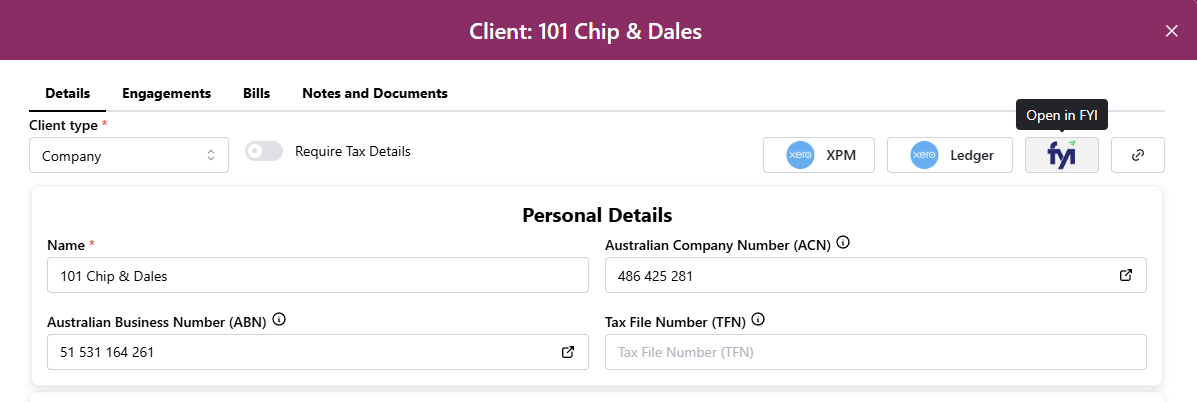The image size is (1197, 402).
Task: Click the Name input field
Action: [x=317, y=275]
